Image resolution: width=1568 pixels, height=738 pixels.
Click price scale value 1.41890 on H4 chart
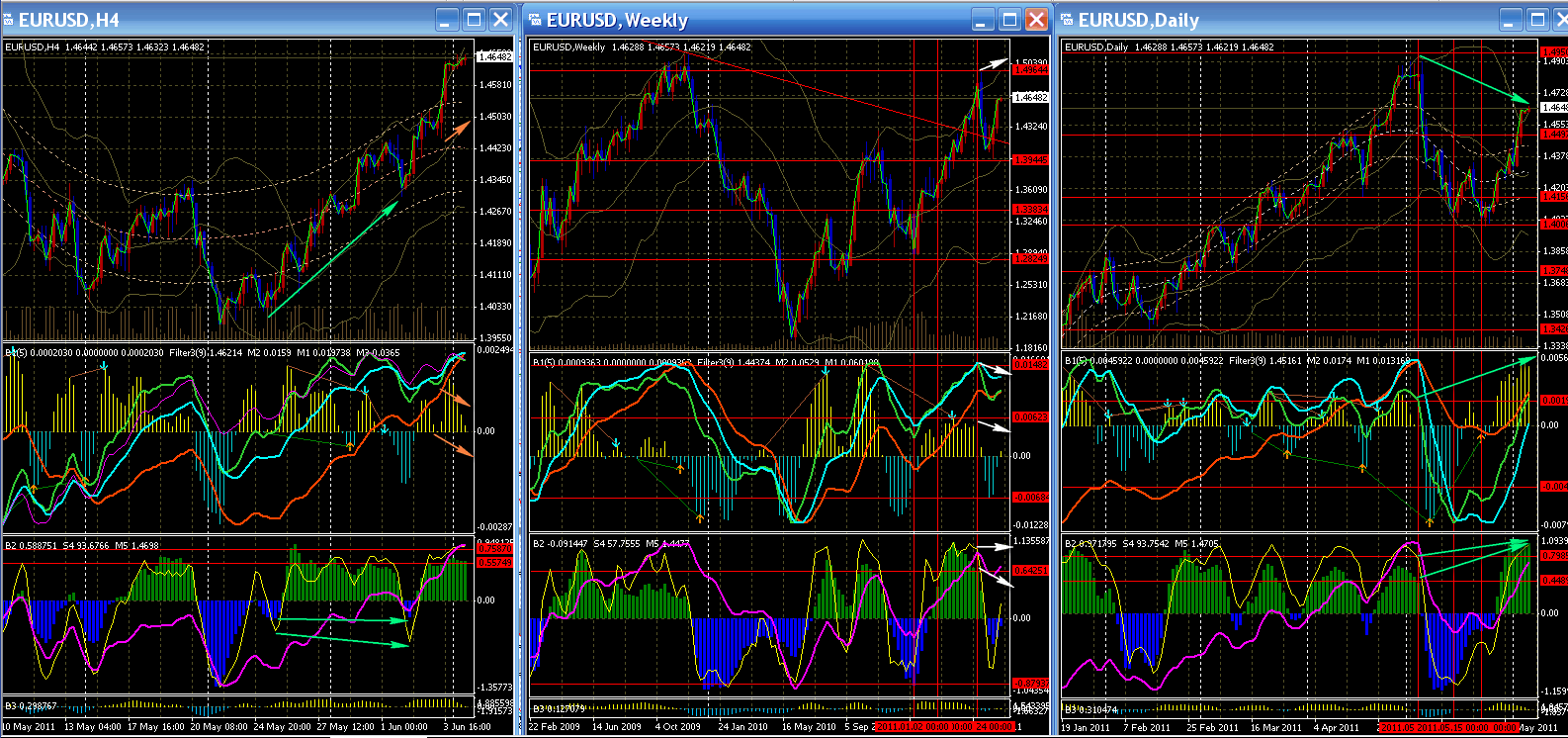point(495,243)
